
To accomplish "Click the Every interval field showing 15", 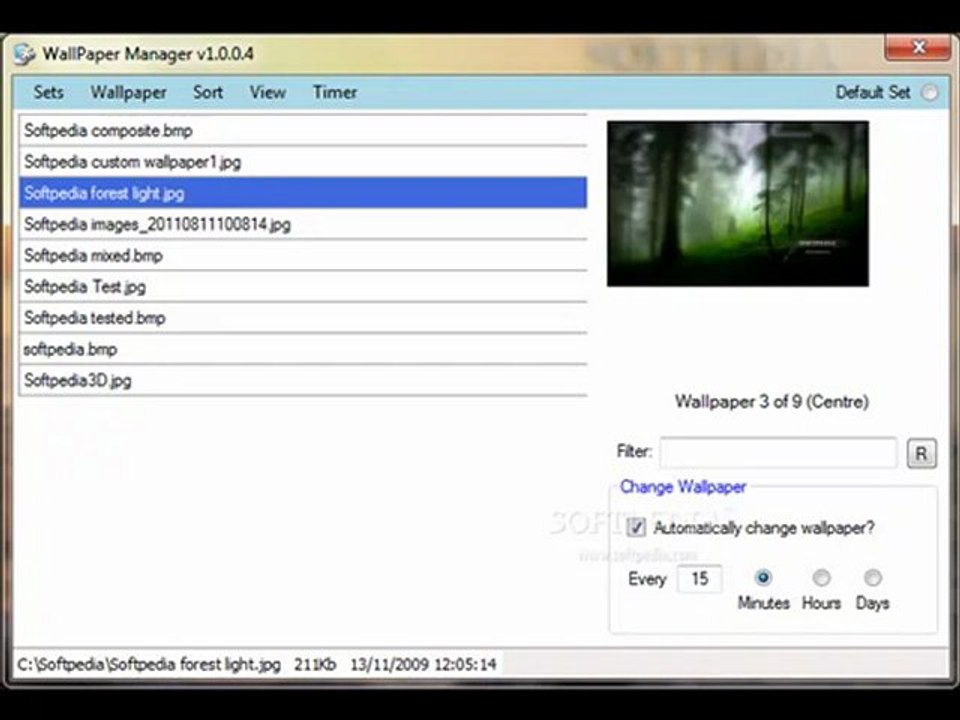I will tap(700, 579).
